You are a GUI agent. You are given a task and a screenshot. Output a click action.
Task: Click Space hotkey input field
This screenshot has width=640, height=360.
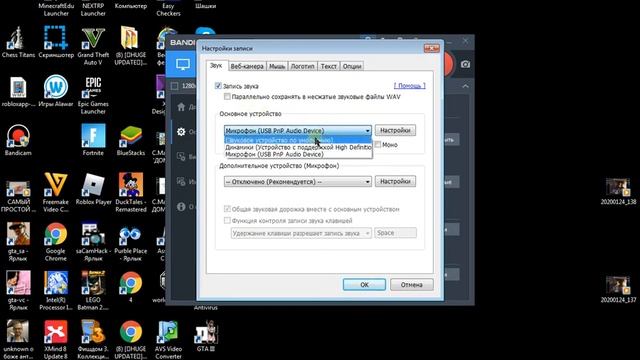(395, 233)
